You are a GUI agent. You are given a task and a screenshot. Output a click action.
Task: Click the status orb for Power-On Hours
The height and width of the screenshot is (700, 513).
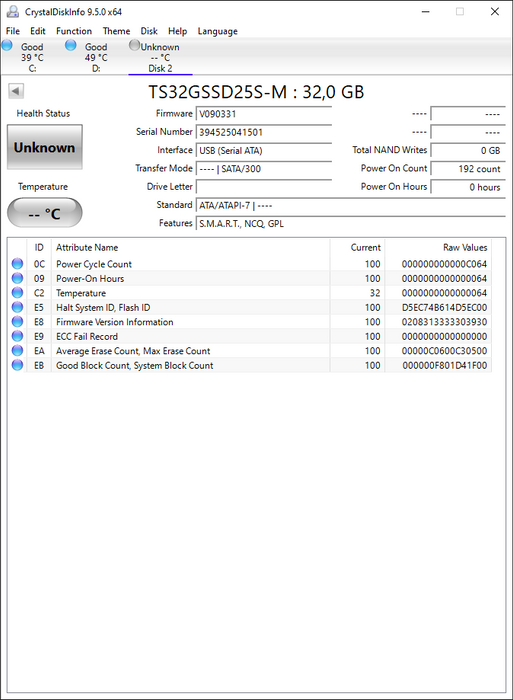(x=17, y=278)
